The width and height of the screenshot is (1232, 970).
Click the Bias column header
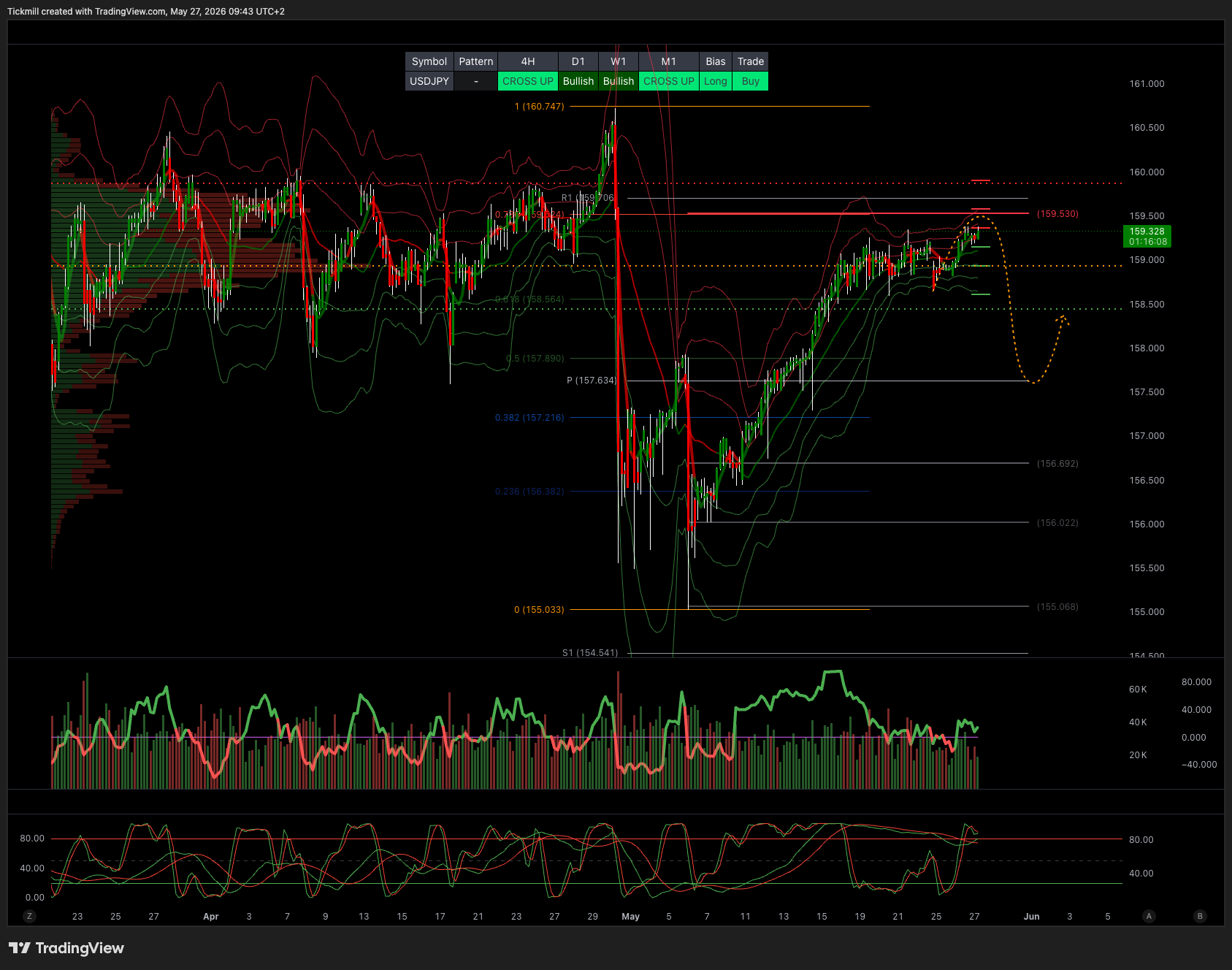716,61
